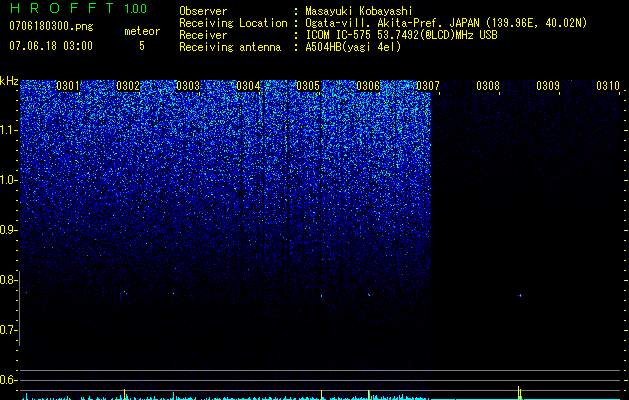Click the kHz axis unit label

point(9,81)
